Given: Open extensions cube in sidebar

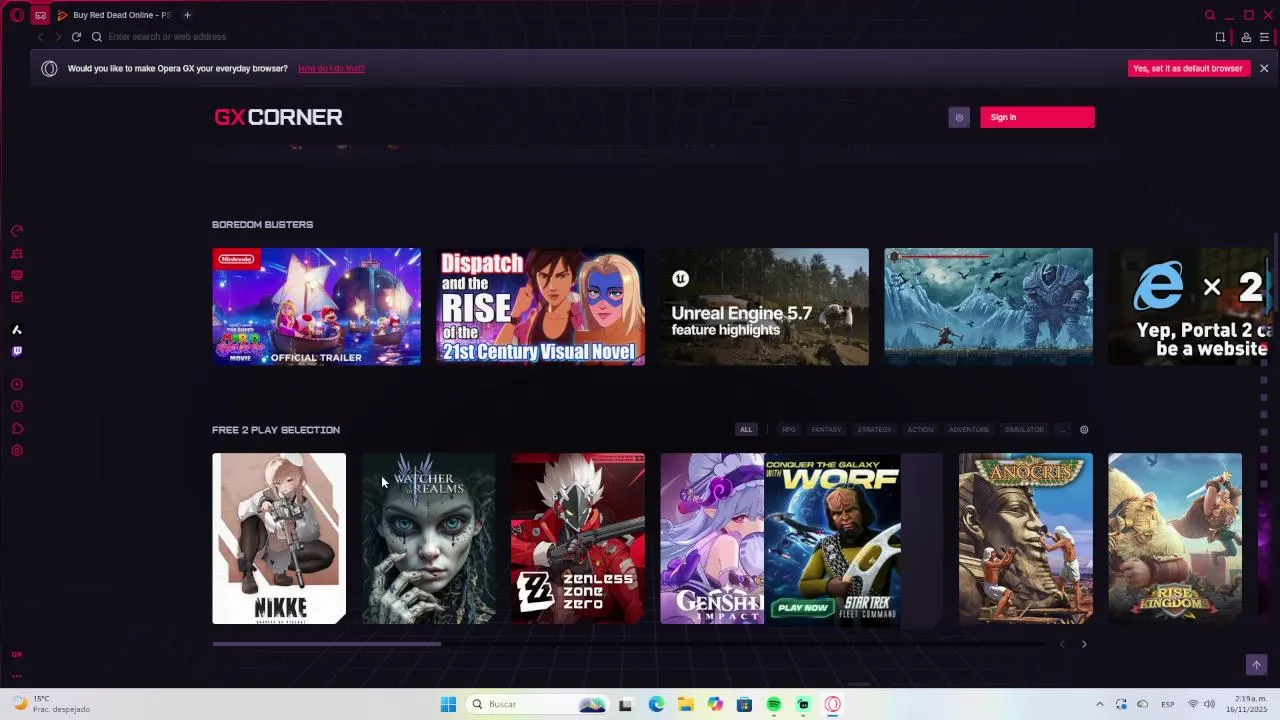Looking at the screenshot, I should click(17, 429).
